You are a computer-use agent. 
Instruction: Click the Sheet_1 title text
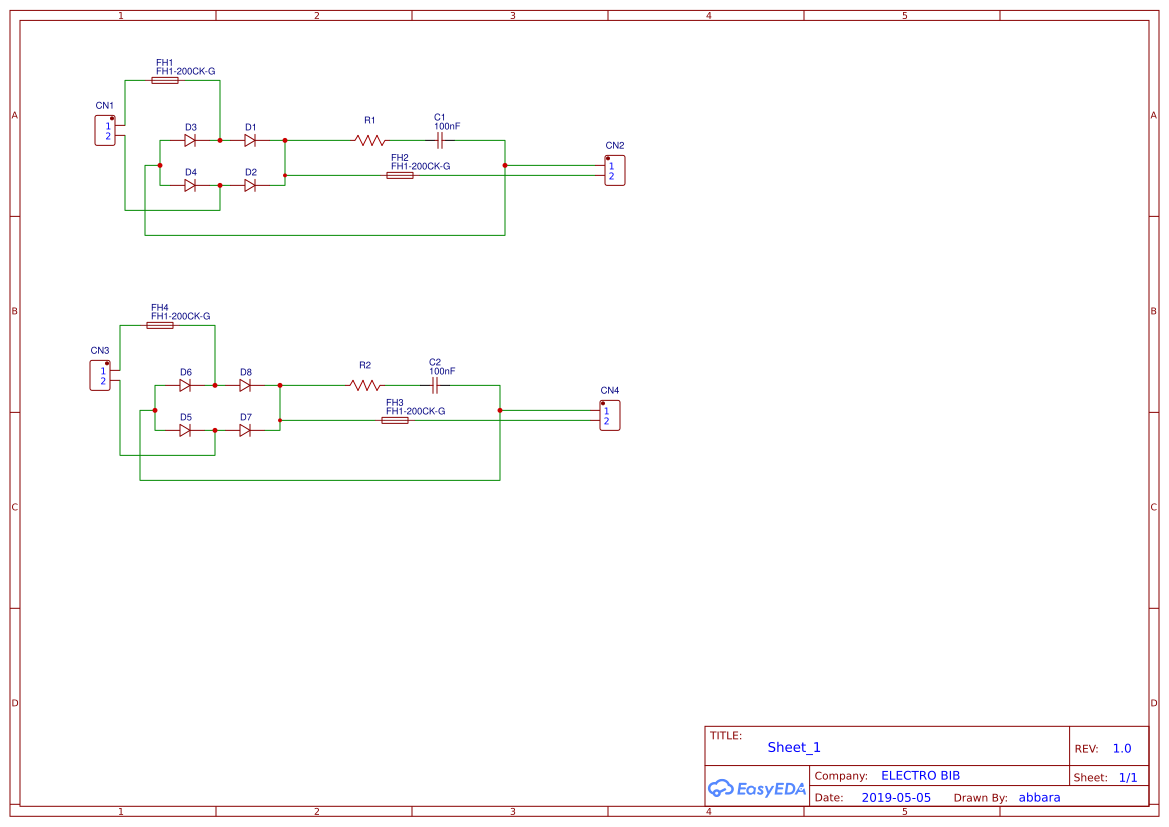[x=794, y=747]
